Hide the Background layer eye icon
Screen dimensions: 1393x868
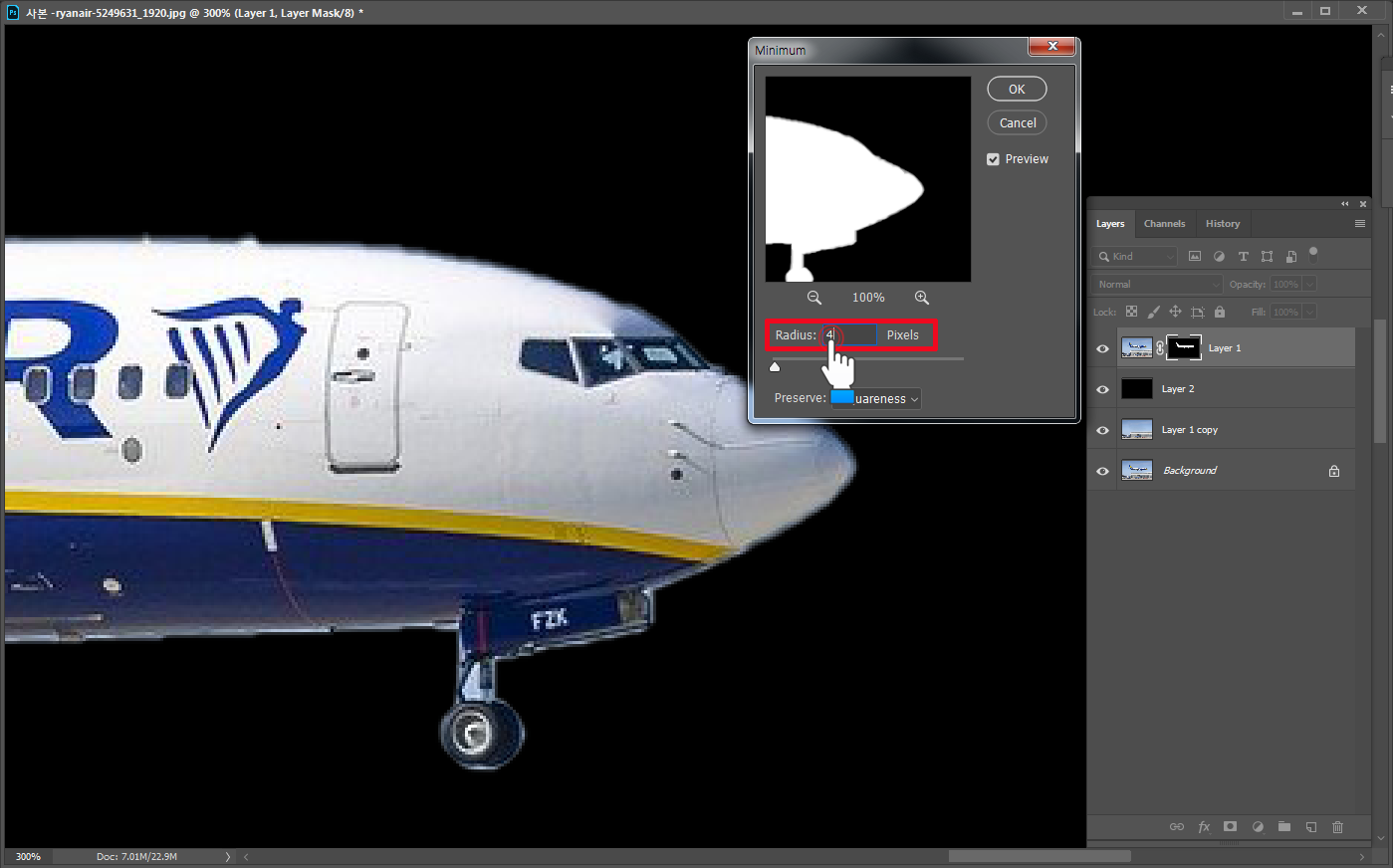(1102, 471)
